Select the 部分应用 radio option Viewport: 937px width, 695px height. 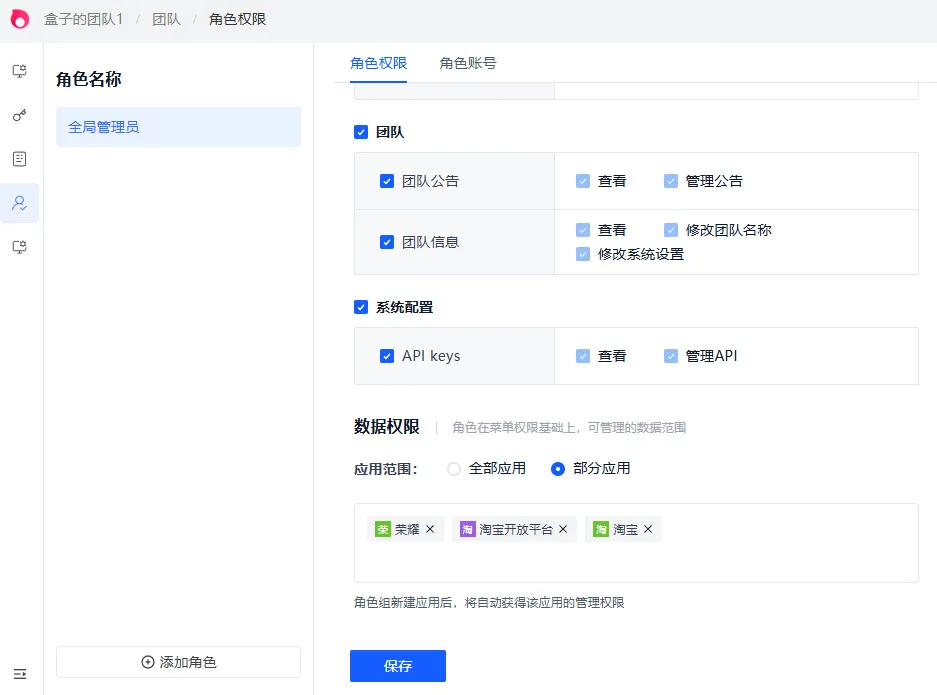[x=558, y=468]
